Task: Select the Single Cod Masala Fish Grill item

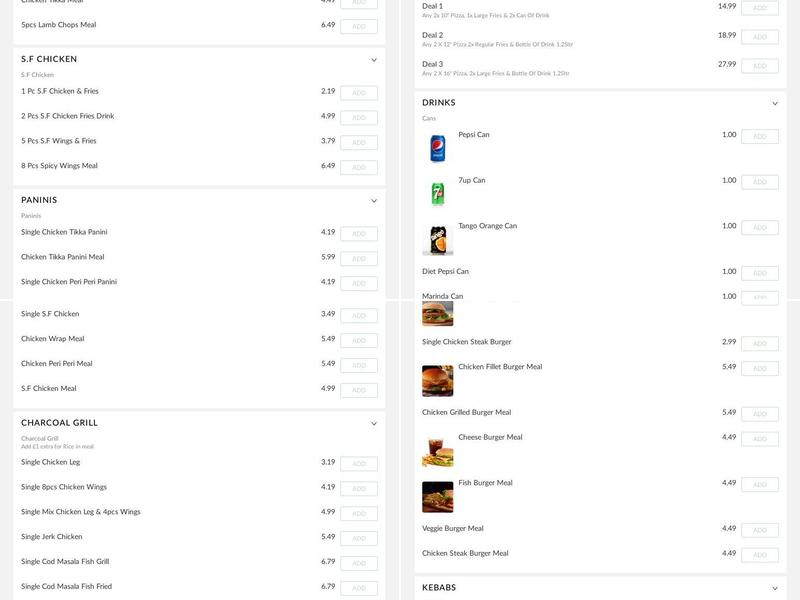Action: pyautogui.click(x=65, y=562)
